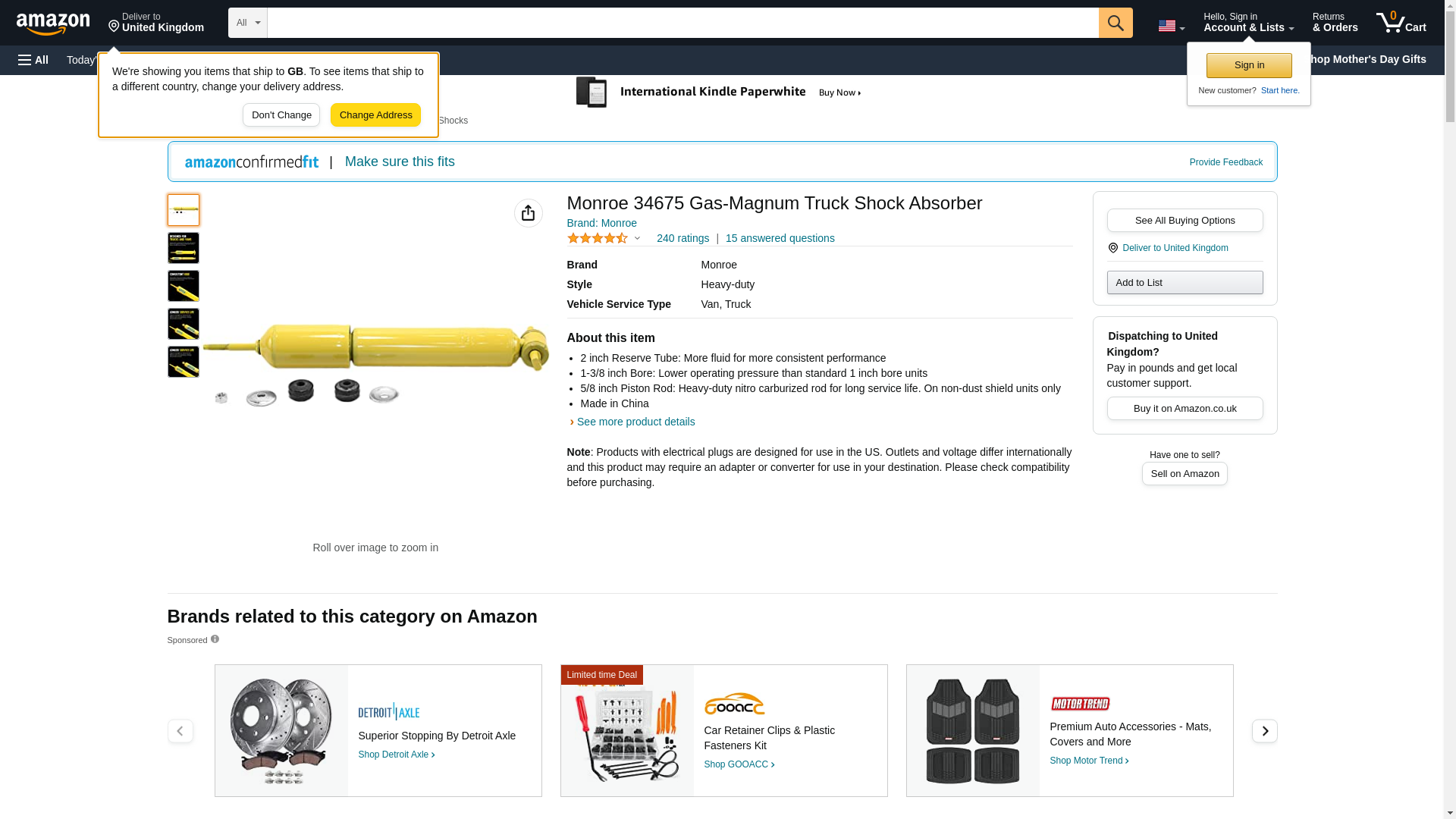Expand the search category All dropdown

247,23
